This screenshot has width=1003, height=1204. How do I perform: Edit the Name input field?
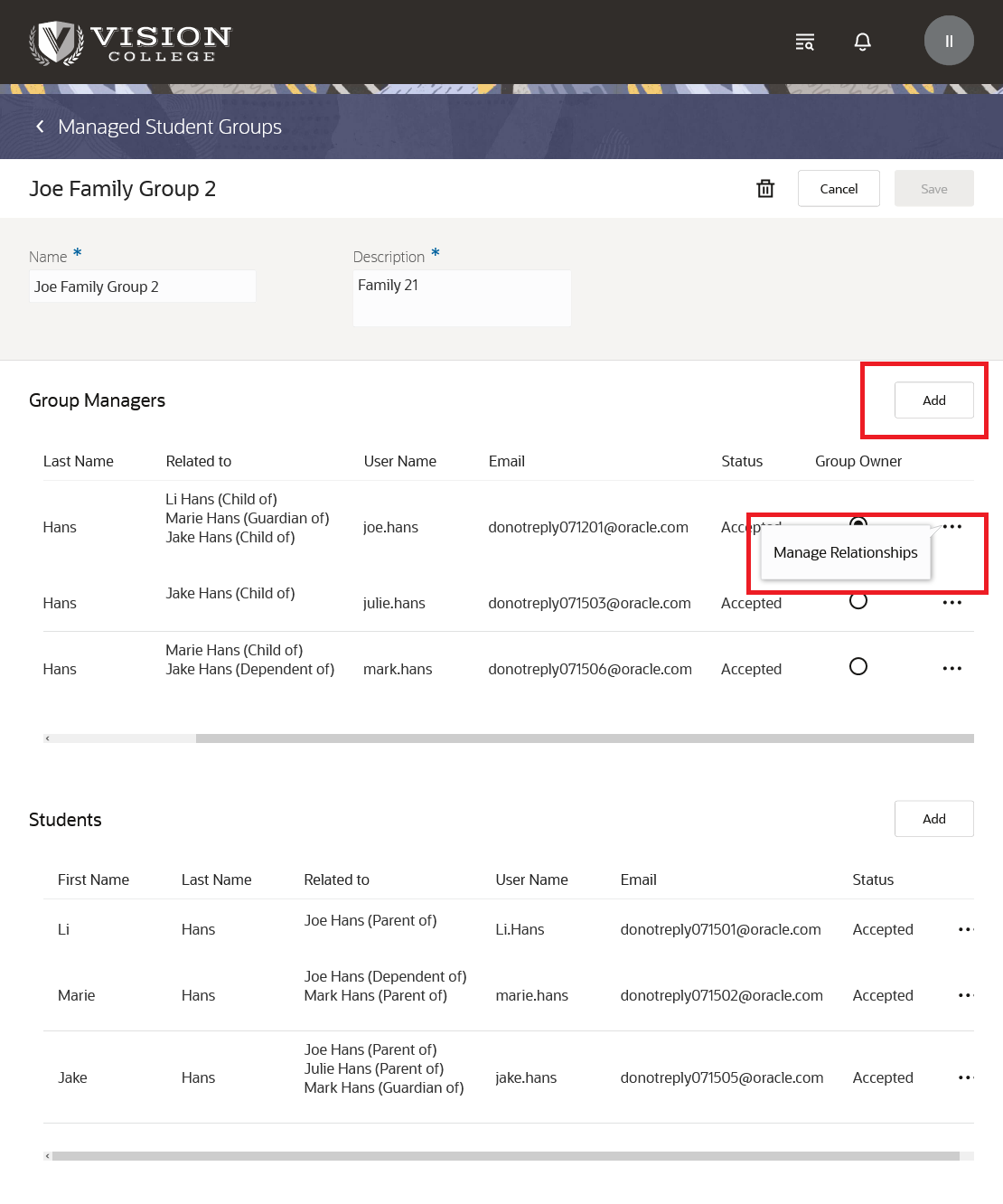[143, 287]
